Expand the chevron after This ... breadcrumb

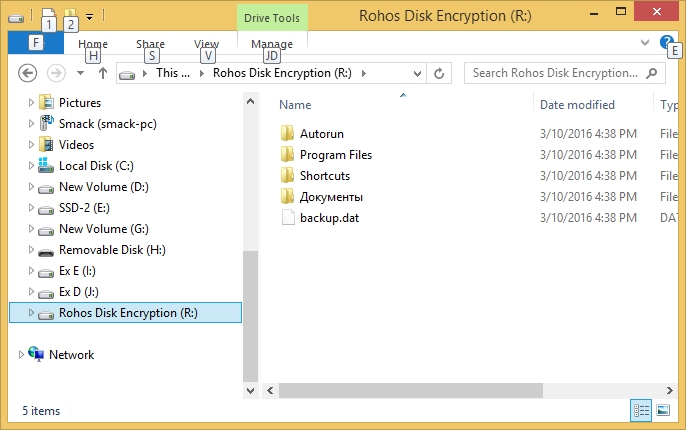click(202, 73)
